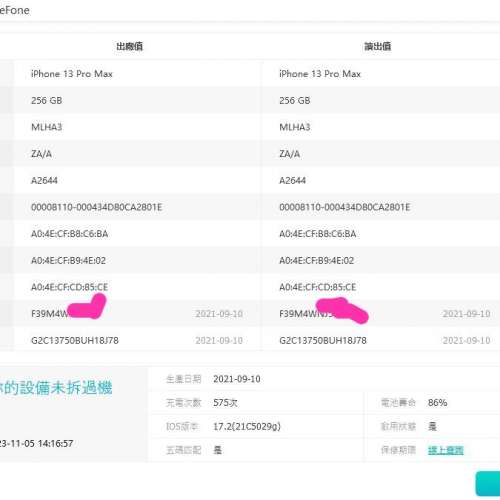The width and height of the screenshot is (500, 500).
Task: Select 256 GB in the 讀出值 column
Action: tap(295, 100)
